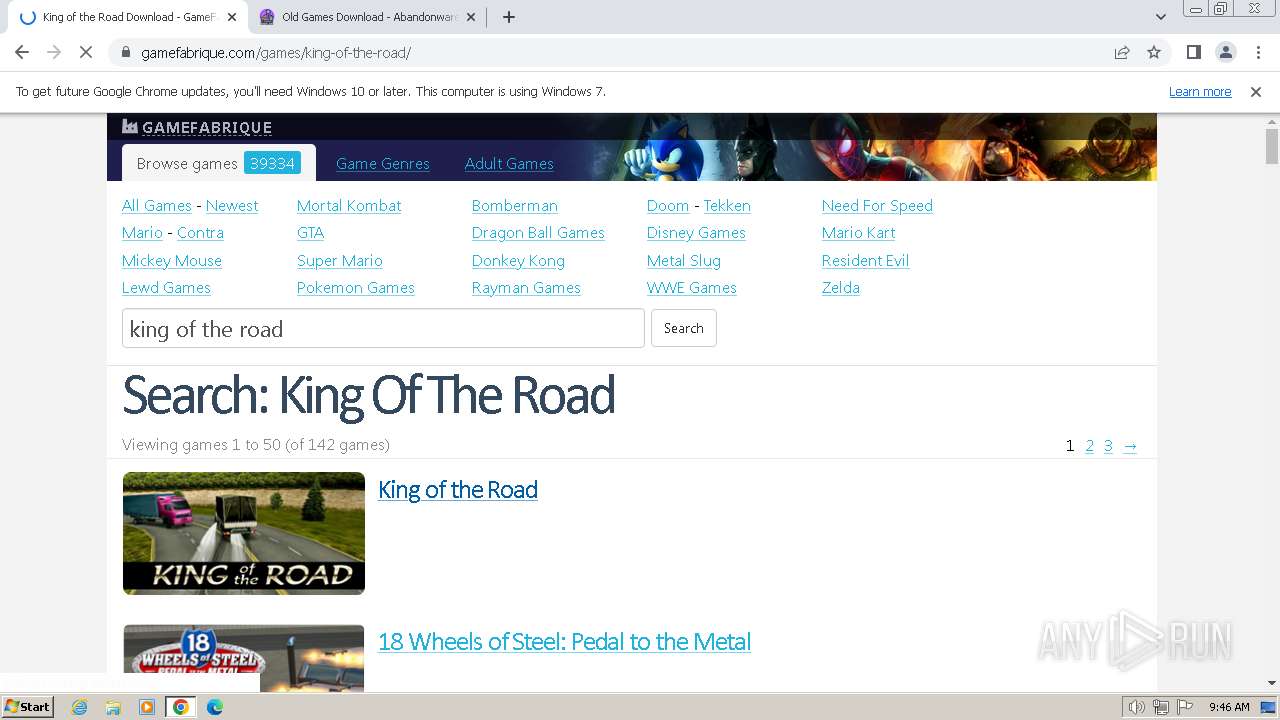Click the King of the Road game thumbnail
Viewport: 1280px width, 720px height.
tap(244, 533)
